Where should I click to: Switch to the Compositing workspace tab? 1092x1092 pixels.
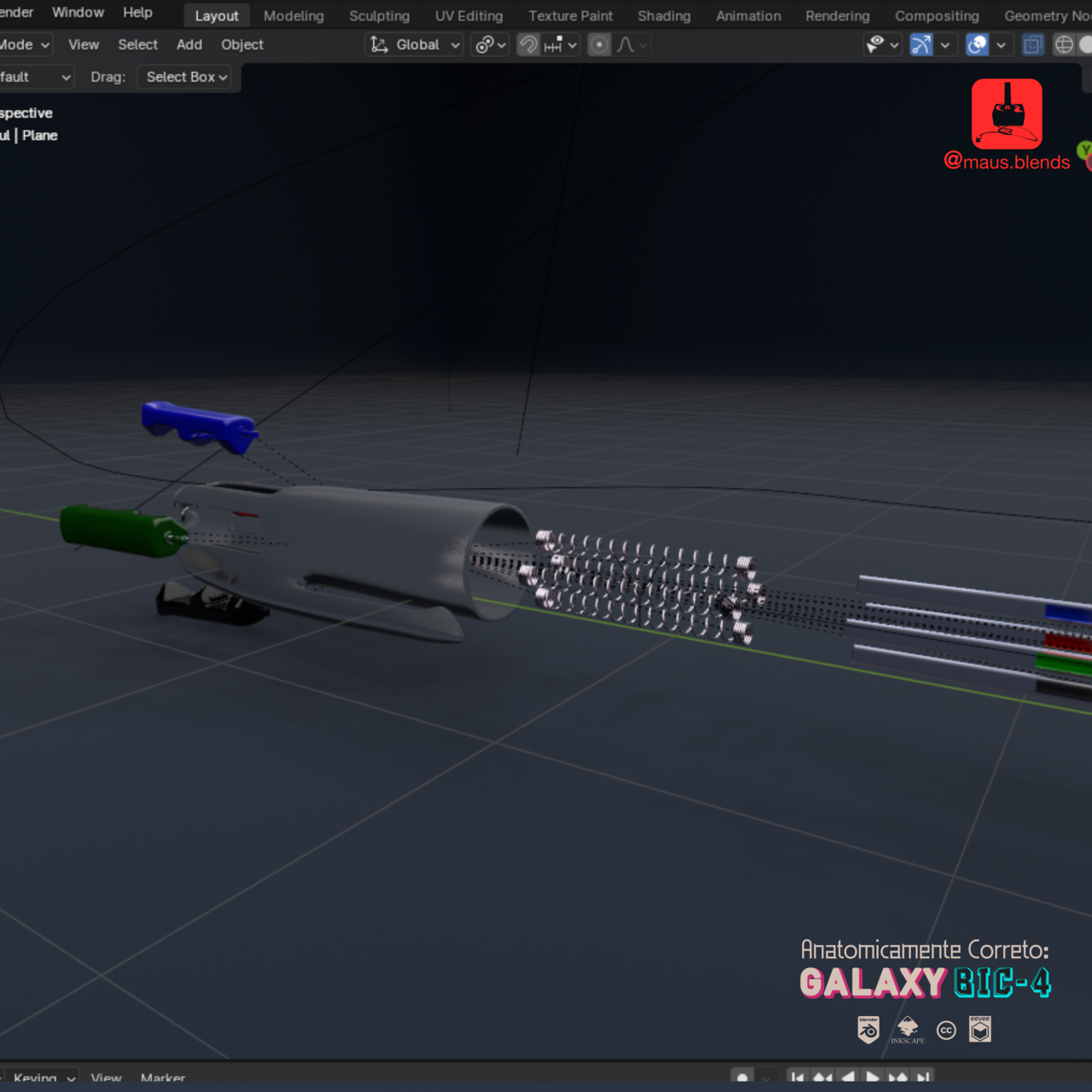[937, 15]
